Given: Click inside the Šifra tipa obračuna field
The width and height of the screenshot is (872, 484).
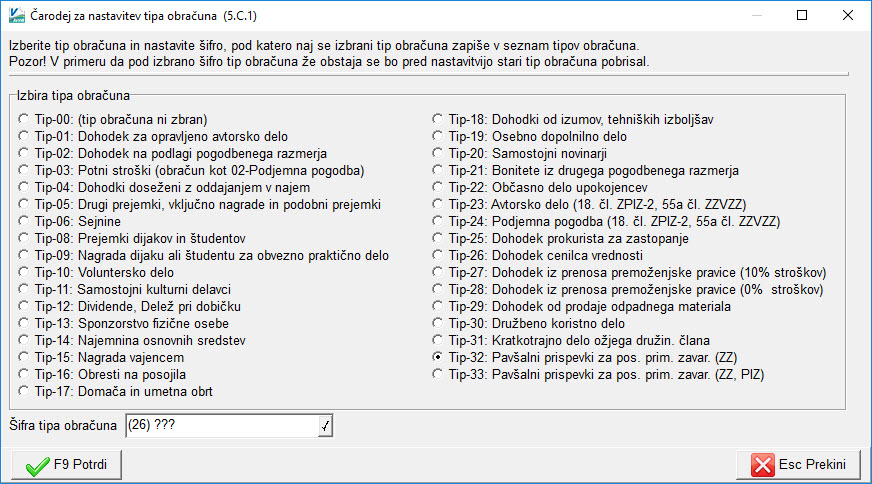Looking at the screenshot, I should point(222,426).
